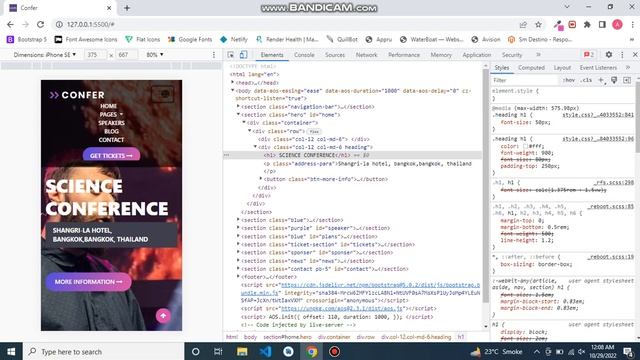Toggle the device toolbar icon
The image size is (640, 360).
pos(243,55)
